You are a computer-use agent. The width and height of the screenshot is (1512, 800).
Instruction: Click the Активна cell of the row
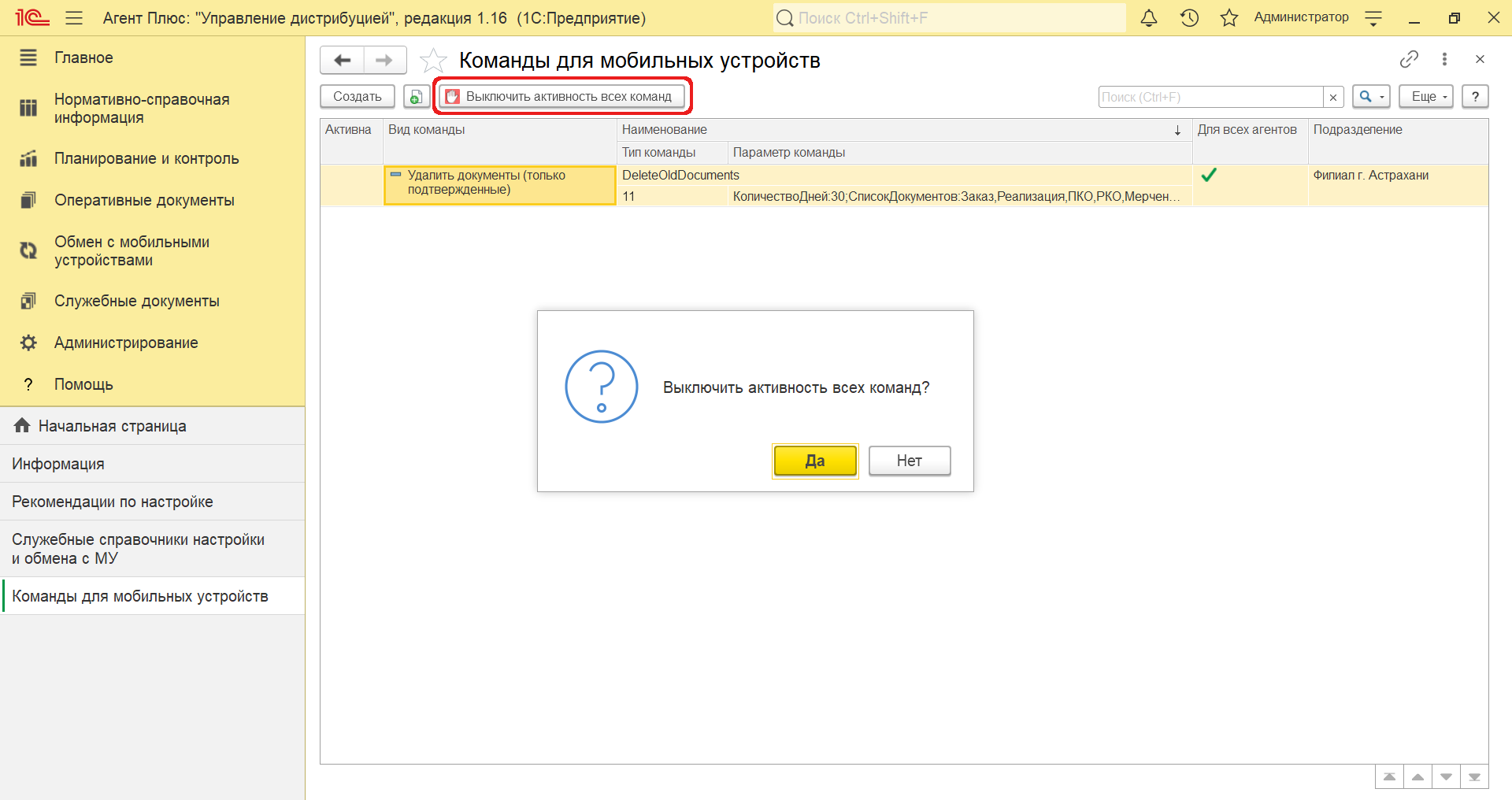point(351,185)
